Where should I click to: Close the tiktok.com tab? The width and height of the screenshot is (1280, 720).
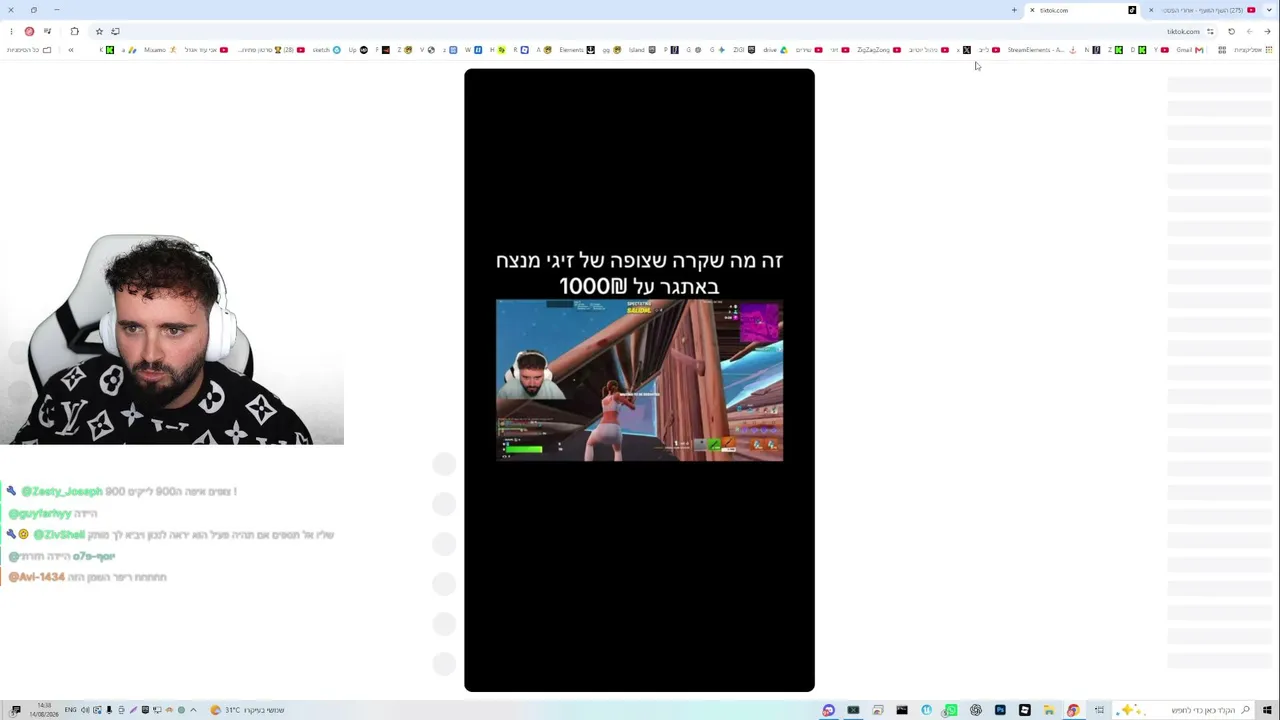click(1032, 10)
